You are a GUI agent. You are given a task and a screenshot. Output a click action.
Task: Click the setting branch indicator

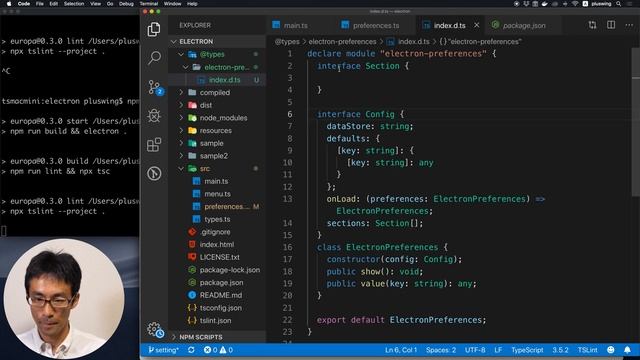(163, 350)
